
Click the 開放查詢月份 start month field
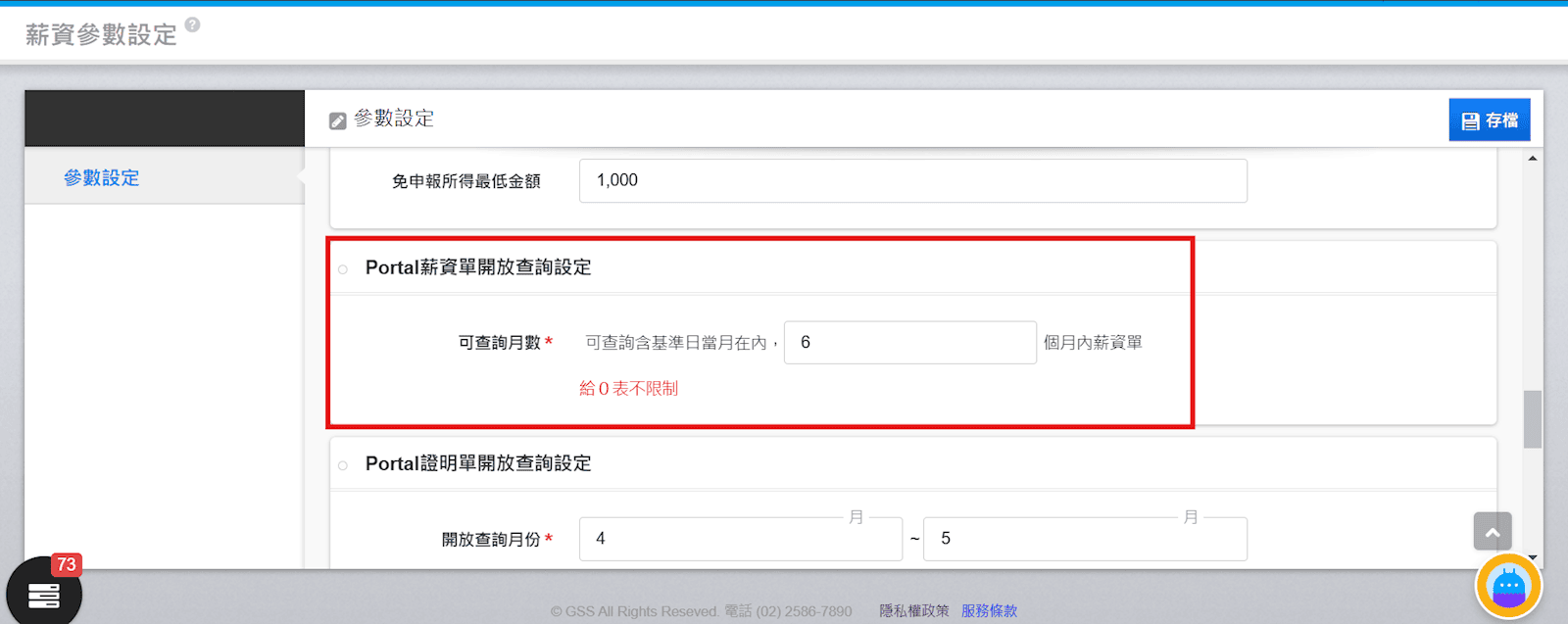[740, 539]
